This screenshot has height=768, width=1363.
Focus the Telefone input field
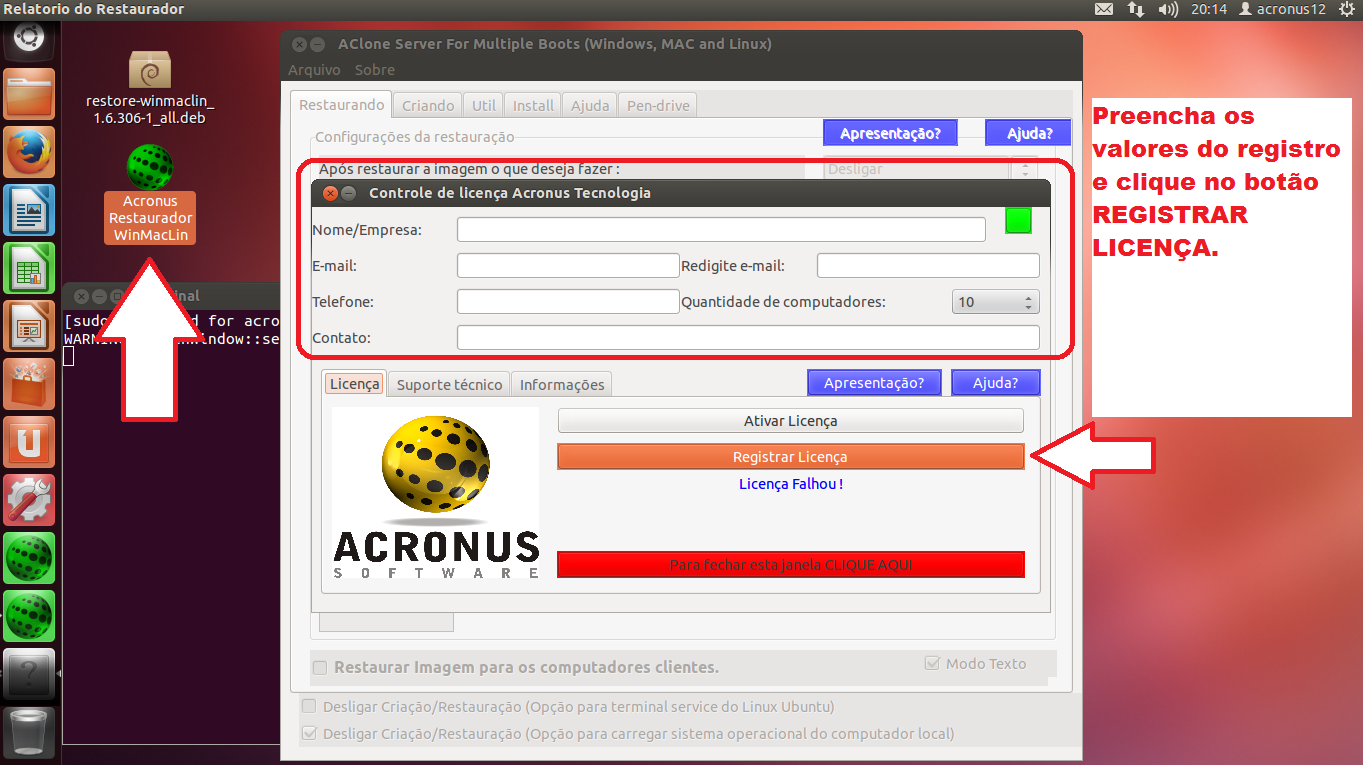[568, 302]
